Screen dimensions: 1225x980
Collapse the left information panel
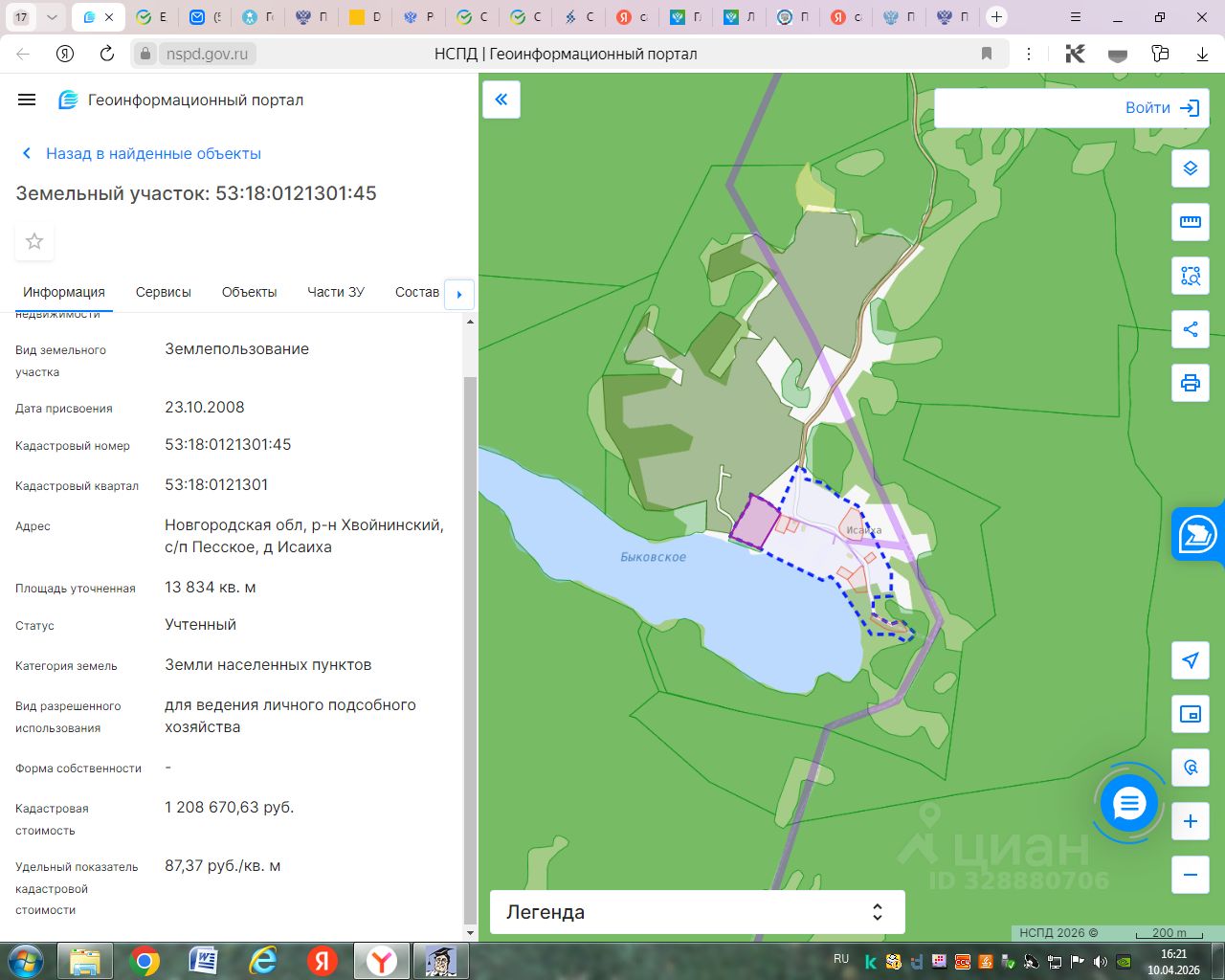[x=501, y=100]
